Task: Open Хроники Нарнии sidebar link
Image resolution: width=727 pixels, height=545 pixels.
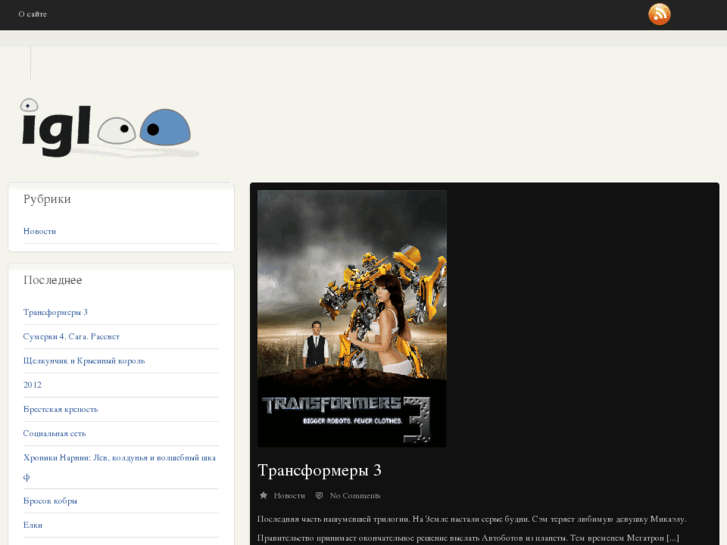Action: [120, 467]
